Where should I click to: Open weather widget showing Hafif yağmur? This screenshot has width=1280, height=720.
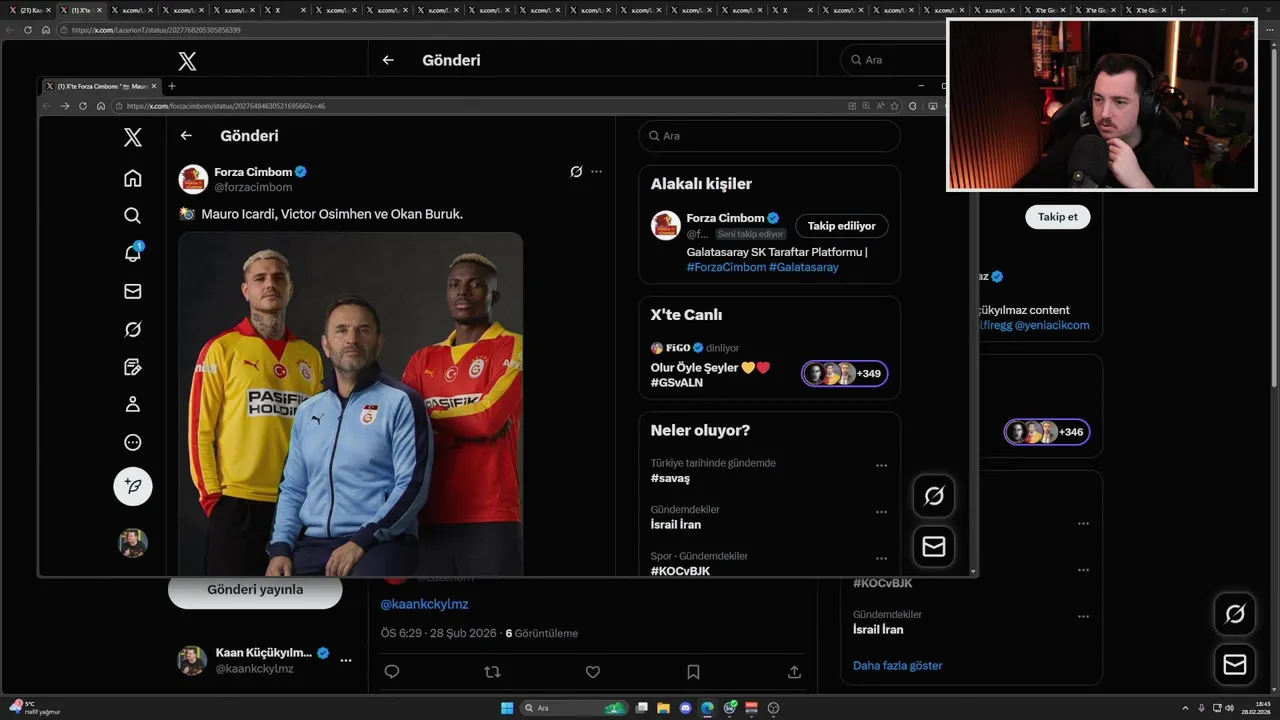35,708
